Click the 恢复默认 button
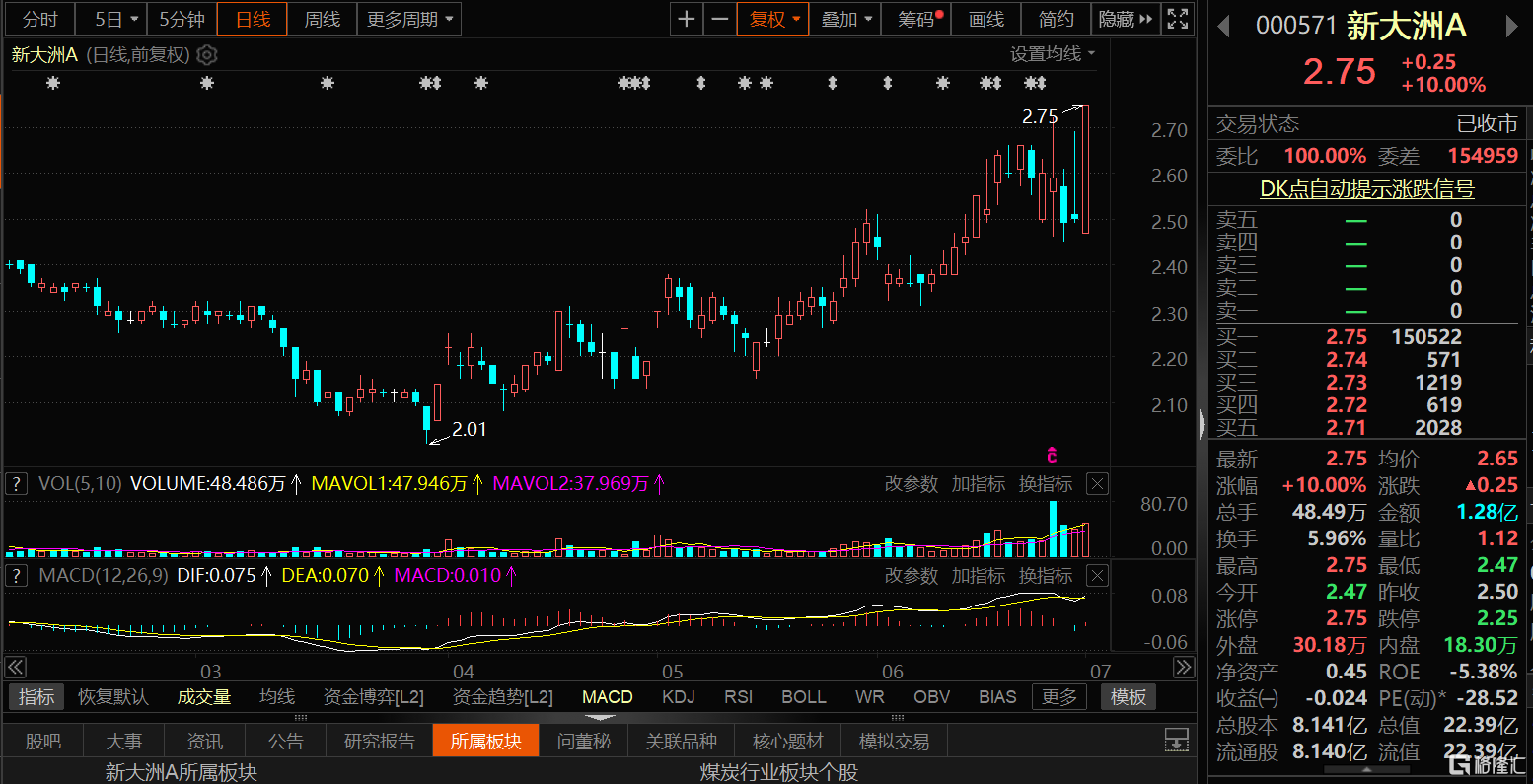Screen dimensions: 1533x784 click(x=113, y=697)
